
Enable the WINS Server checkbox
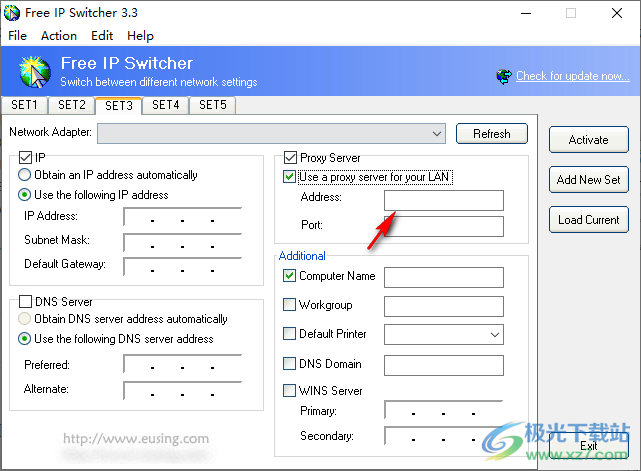pyautogui.click(x=289, y=390)
